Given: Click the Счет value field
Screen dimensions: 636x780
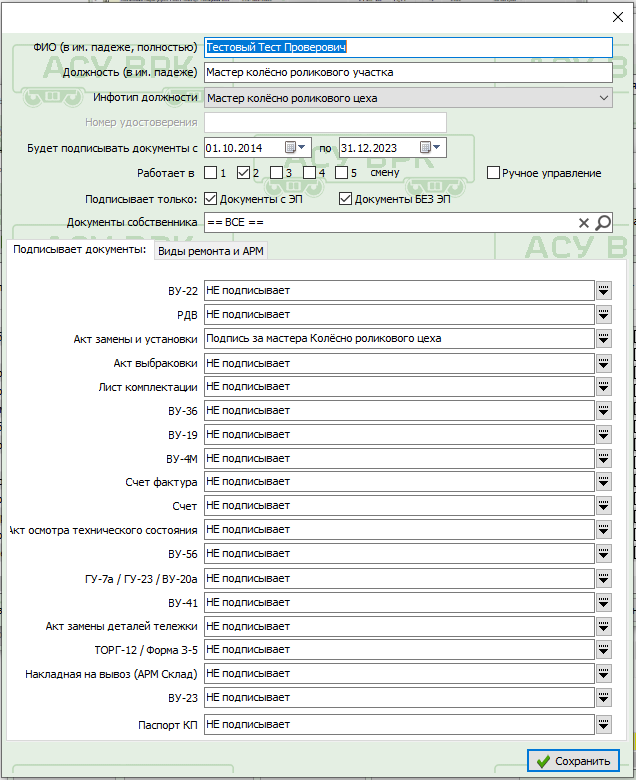Looking at the screenshot, I should [x=399, y=505].
